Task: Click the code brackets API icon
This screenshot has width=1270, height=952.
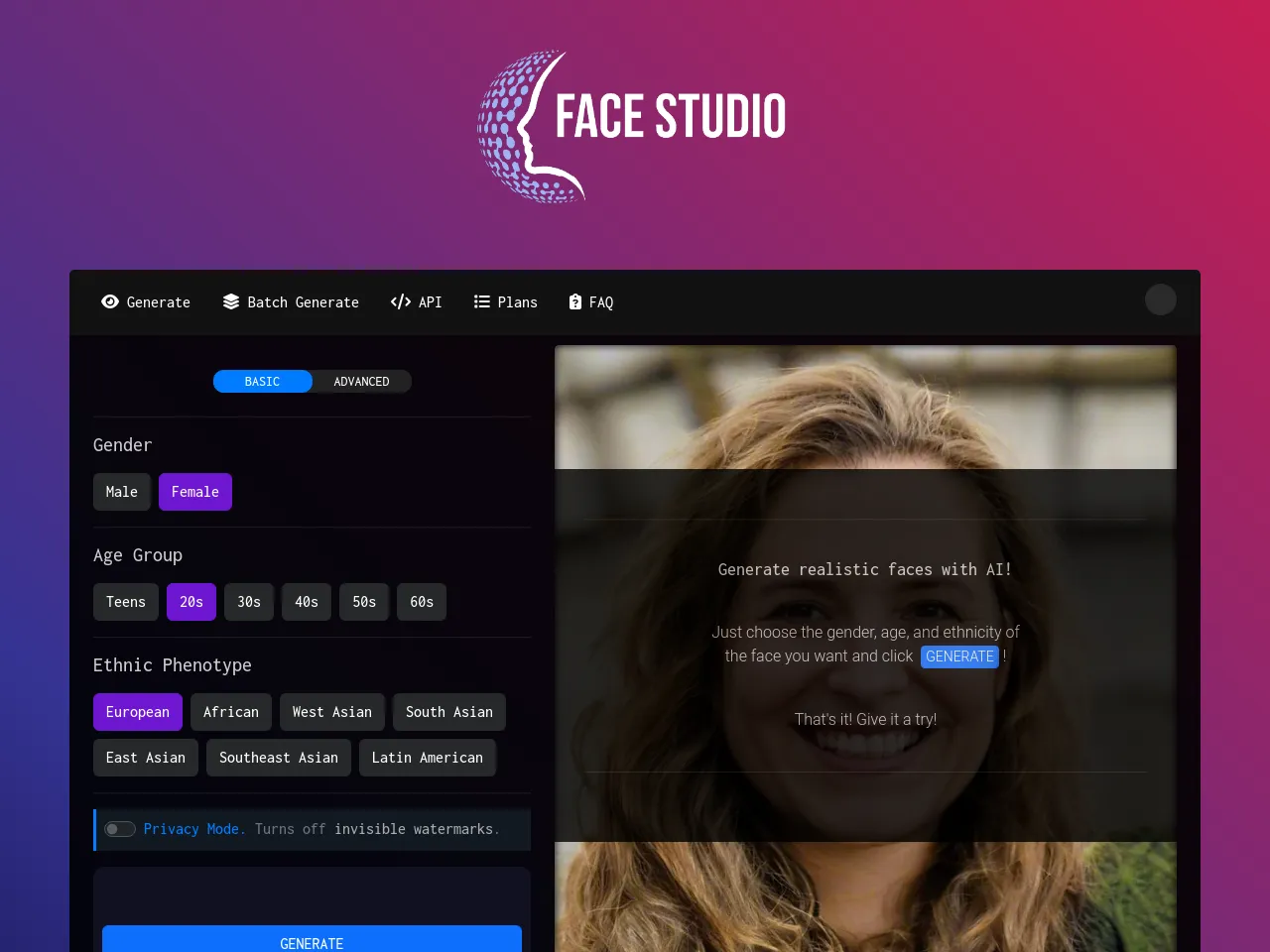Action: [401, 301]
